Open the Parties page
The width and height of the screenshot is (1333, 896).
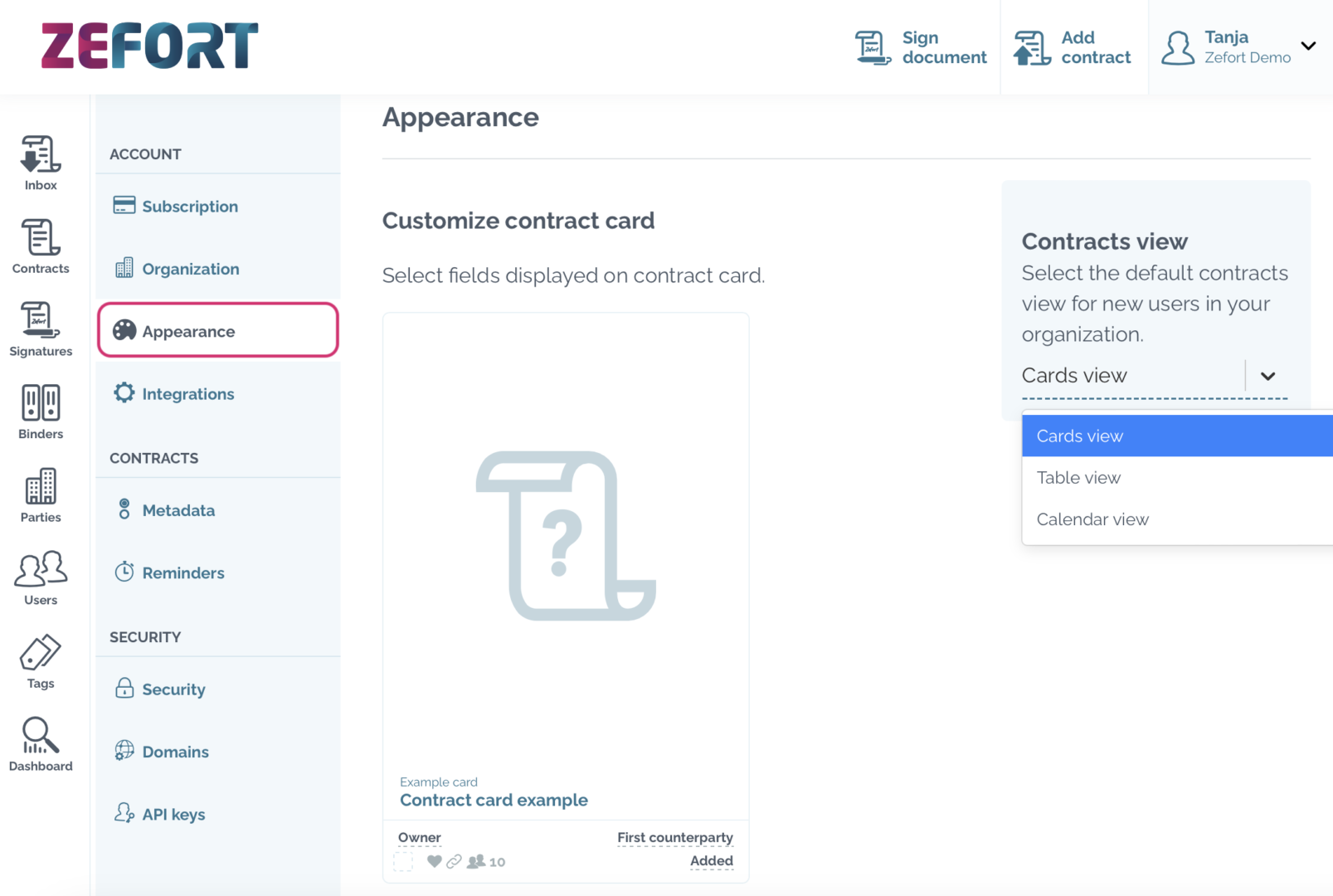pyautogui.click(x=39, y=494)
